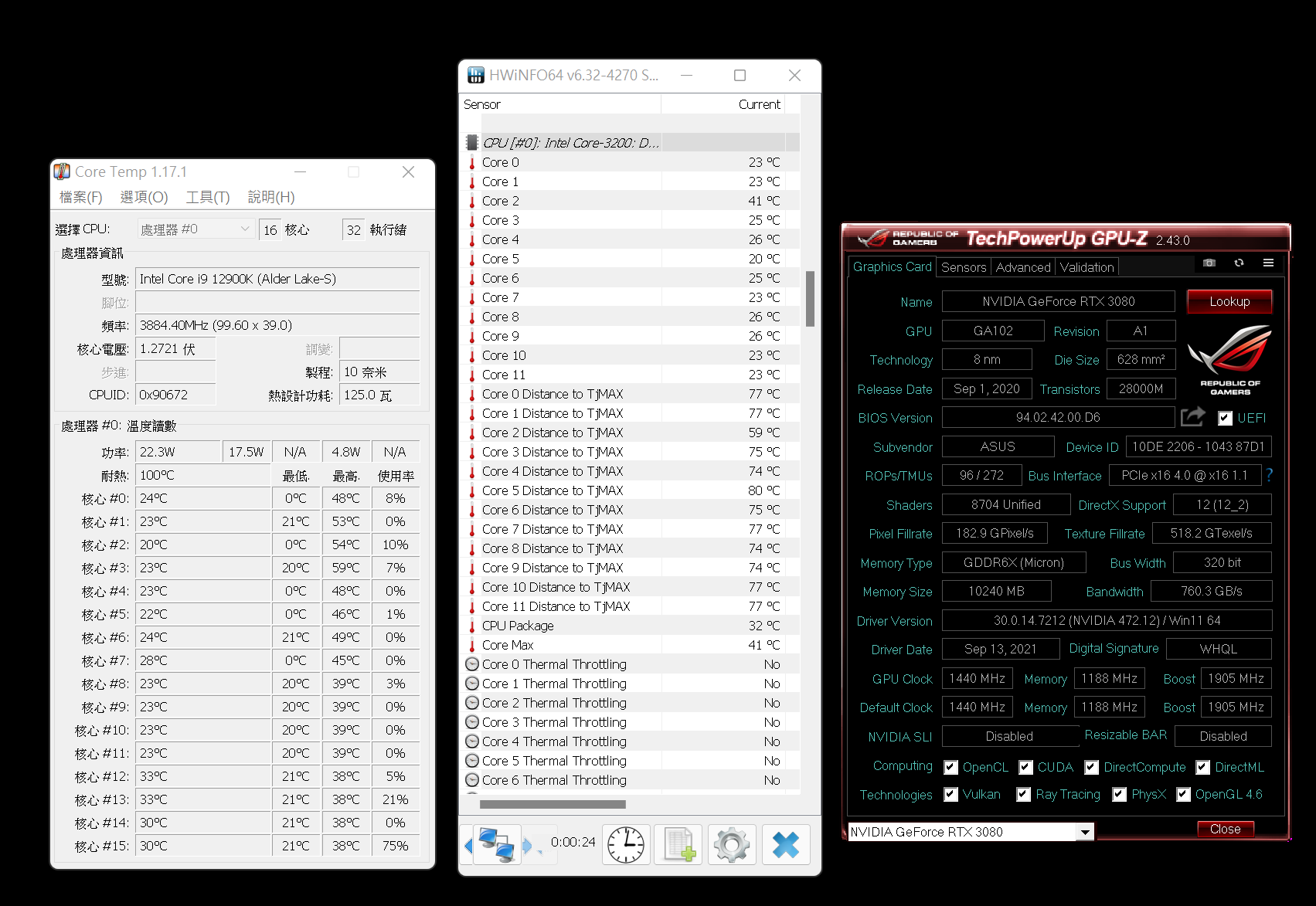Screen dimensions: 1316x906
Task: Click the GPU-Z screenshot camera icon
Action: [x=1209, y=263]
